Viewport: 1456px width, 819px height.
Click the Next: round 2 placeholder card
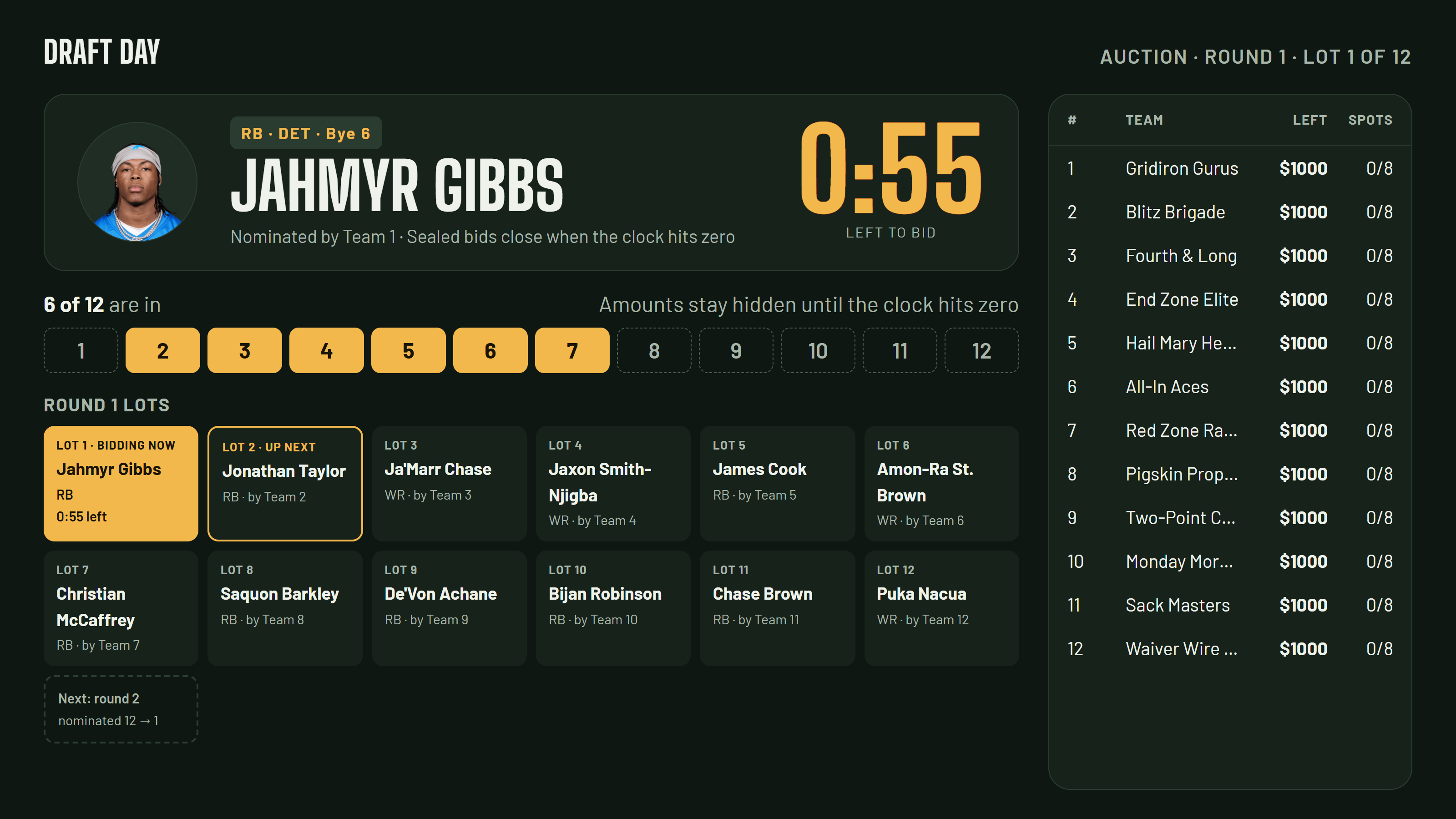tap(121, 709)
